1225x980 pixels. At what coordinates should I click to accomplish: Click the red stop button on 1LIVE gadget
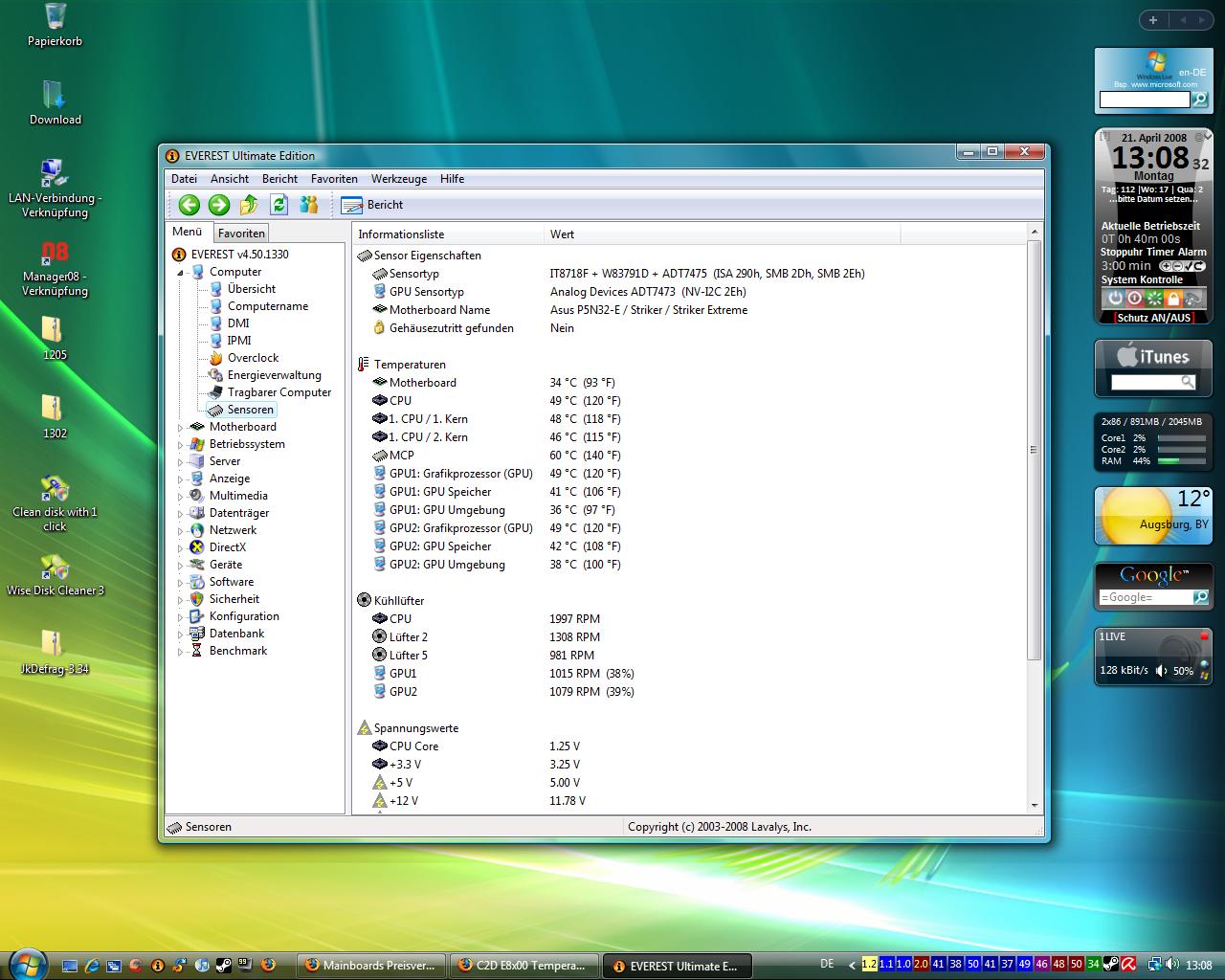(x=1204, y=636)
